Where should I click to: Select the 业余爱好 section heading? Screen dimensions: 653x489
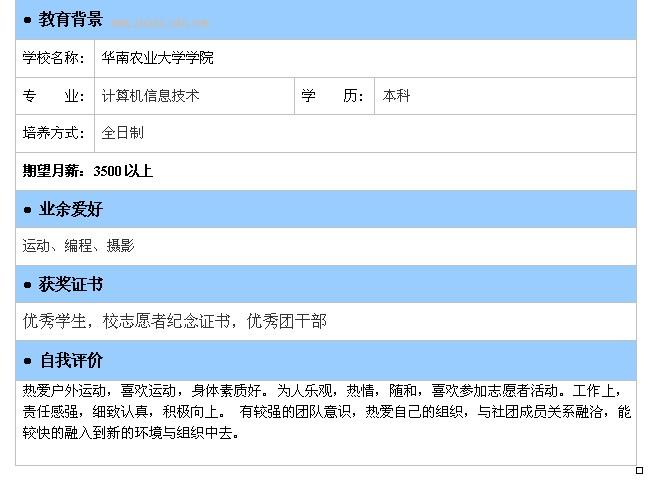pyautogui.click(x=70, y=209)
